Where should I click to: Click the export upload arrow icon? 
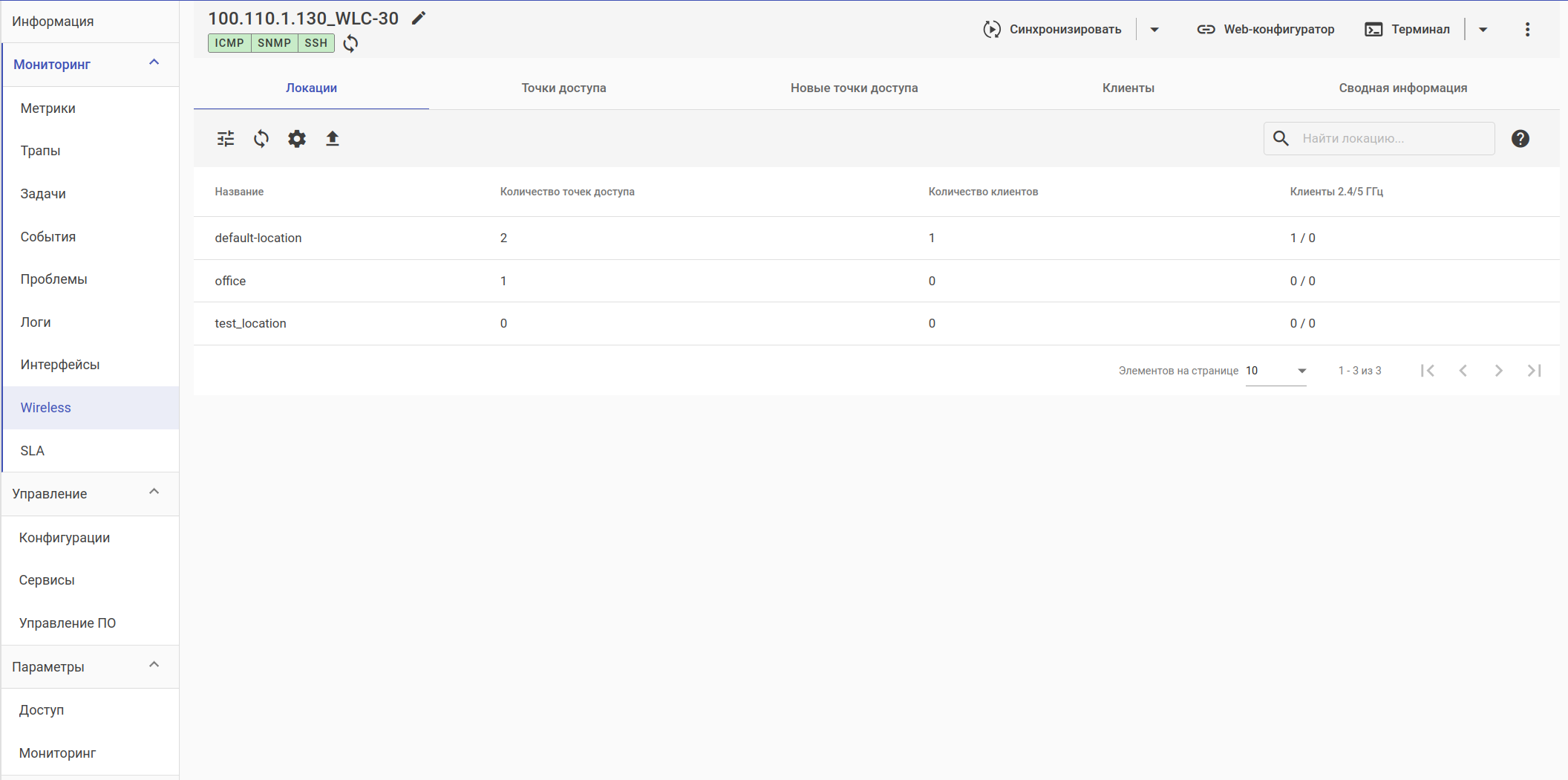(x=333, y=139)
